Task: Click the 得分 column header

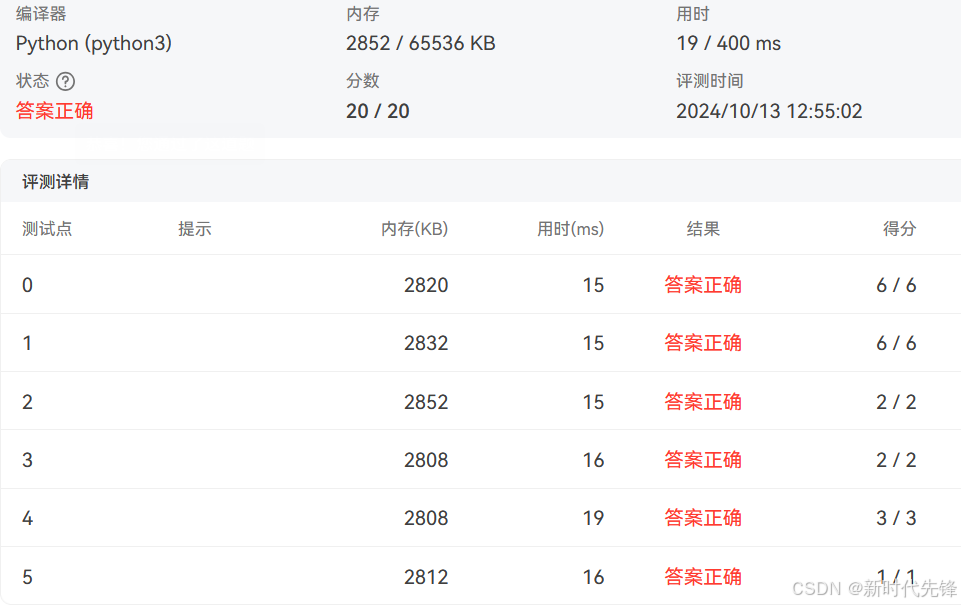Action: coord(899,229)
